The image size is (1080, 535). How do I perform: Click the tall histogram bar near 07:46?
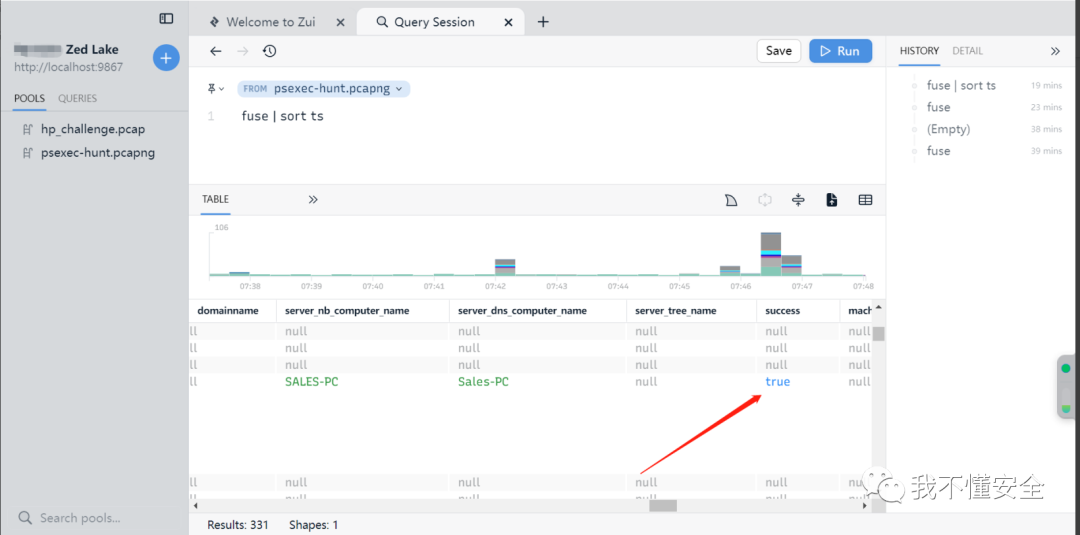[771, 254]
